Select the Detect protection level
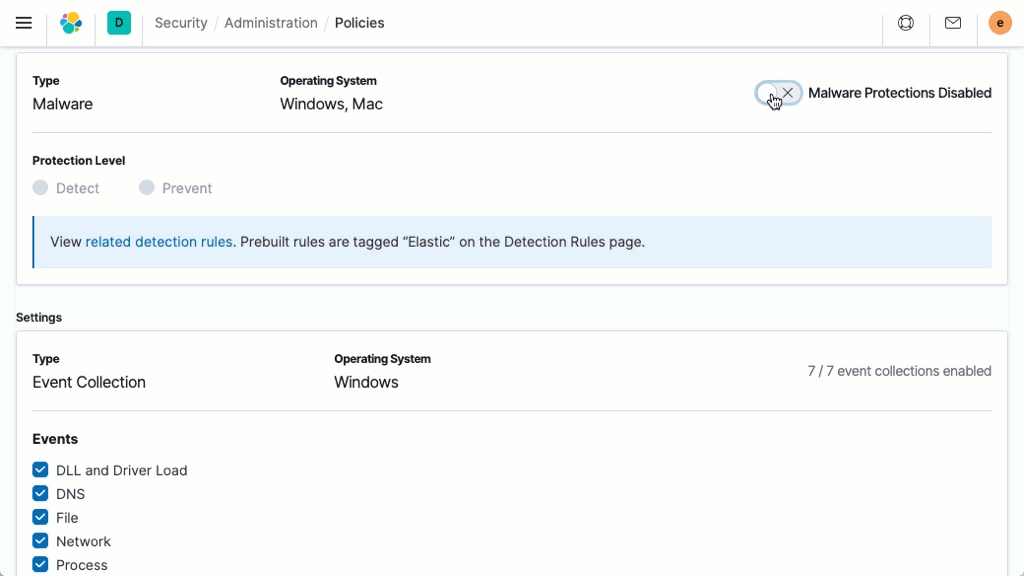This screenshot has height=576, width=1024. click(x=41, y=188)
